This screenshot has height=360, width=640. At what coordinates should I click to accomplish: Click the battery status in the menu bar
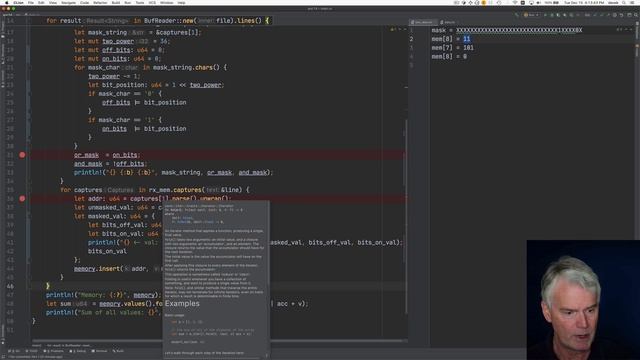(553, 2)
